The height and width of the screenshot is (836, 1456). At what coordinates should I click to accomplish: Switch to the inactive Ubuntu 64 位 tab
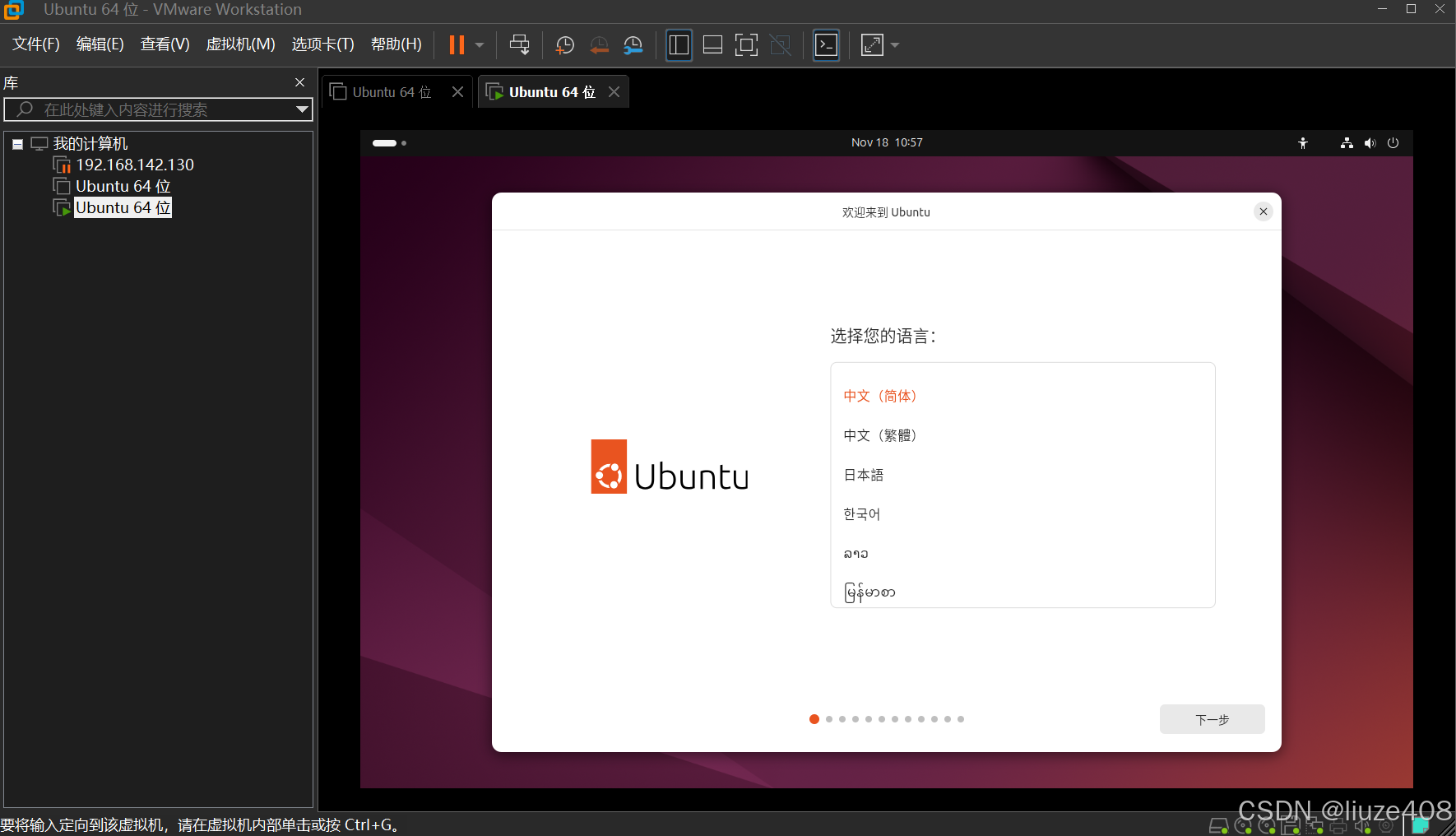tap(392, 92)
